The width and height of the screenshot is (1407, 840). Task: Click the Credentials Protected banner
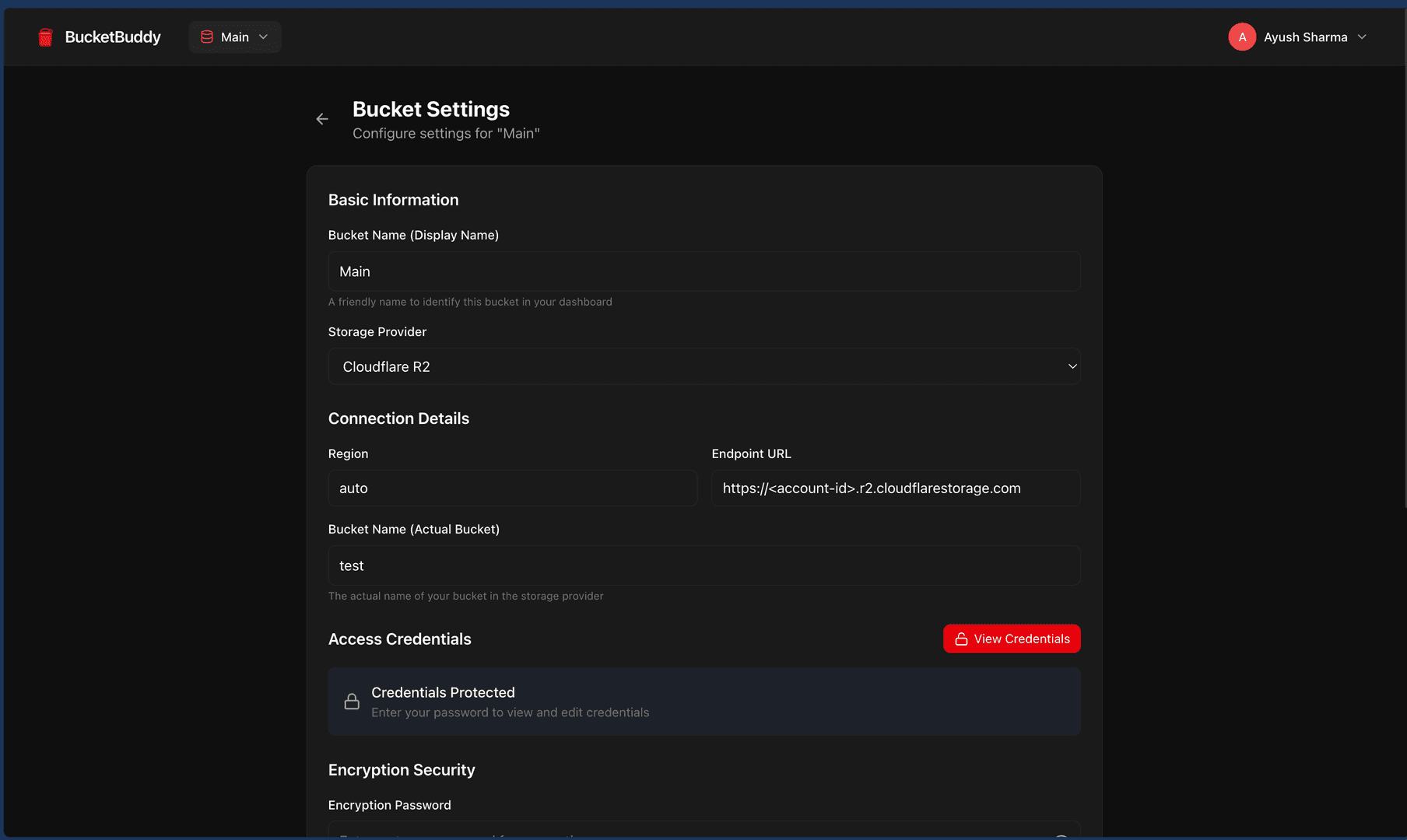click(x=703, y=701)
